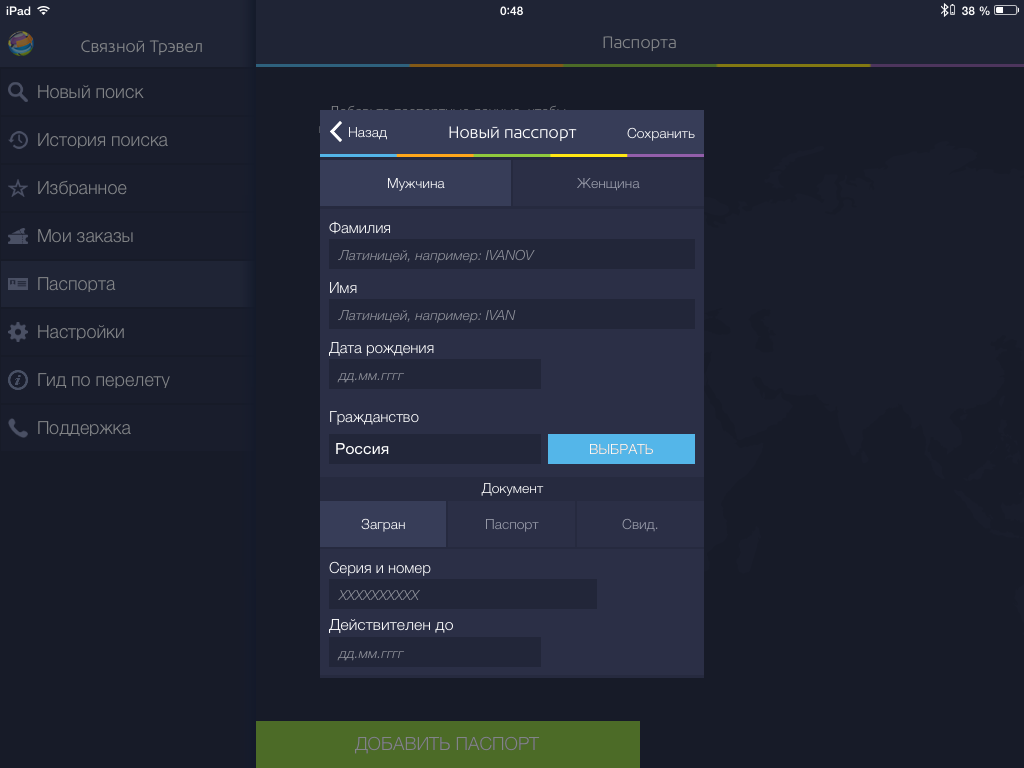Focus the Фамилия input field
Viewport: 1024px width, 768px height.
point(511,255)
